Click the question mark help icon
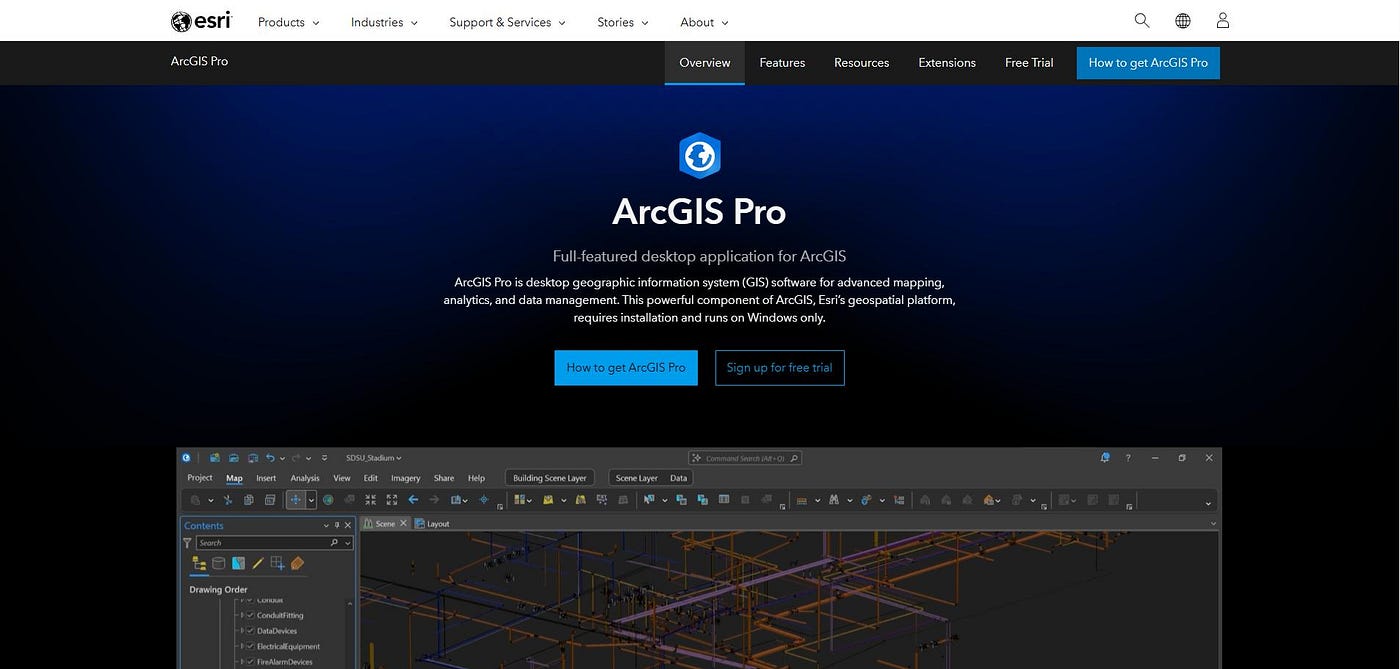 click(x=1128, y=458)
